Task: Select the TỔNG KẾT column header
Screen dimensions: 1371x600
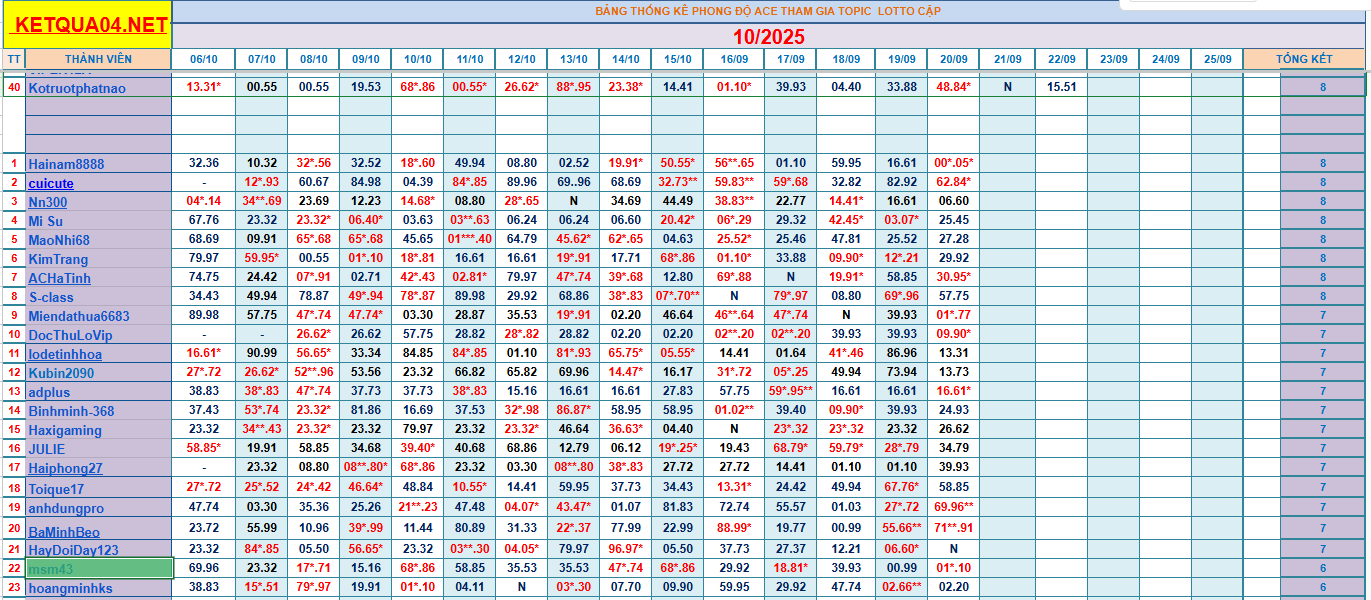Action: pos(1303,59)
